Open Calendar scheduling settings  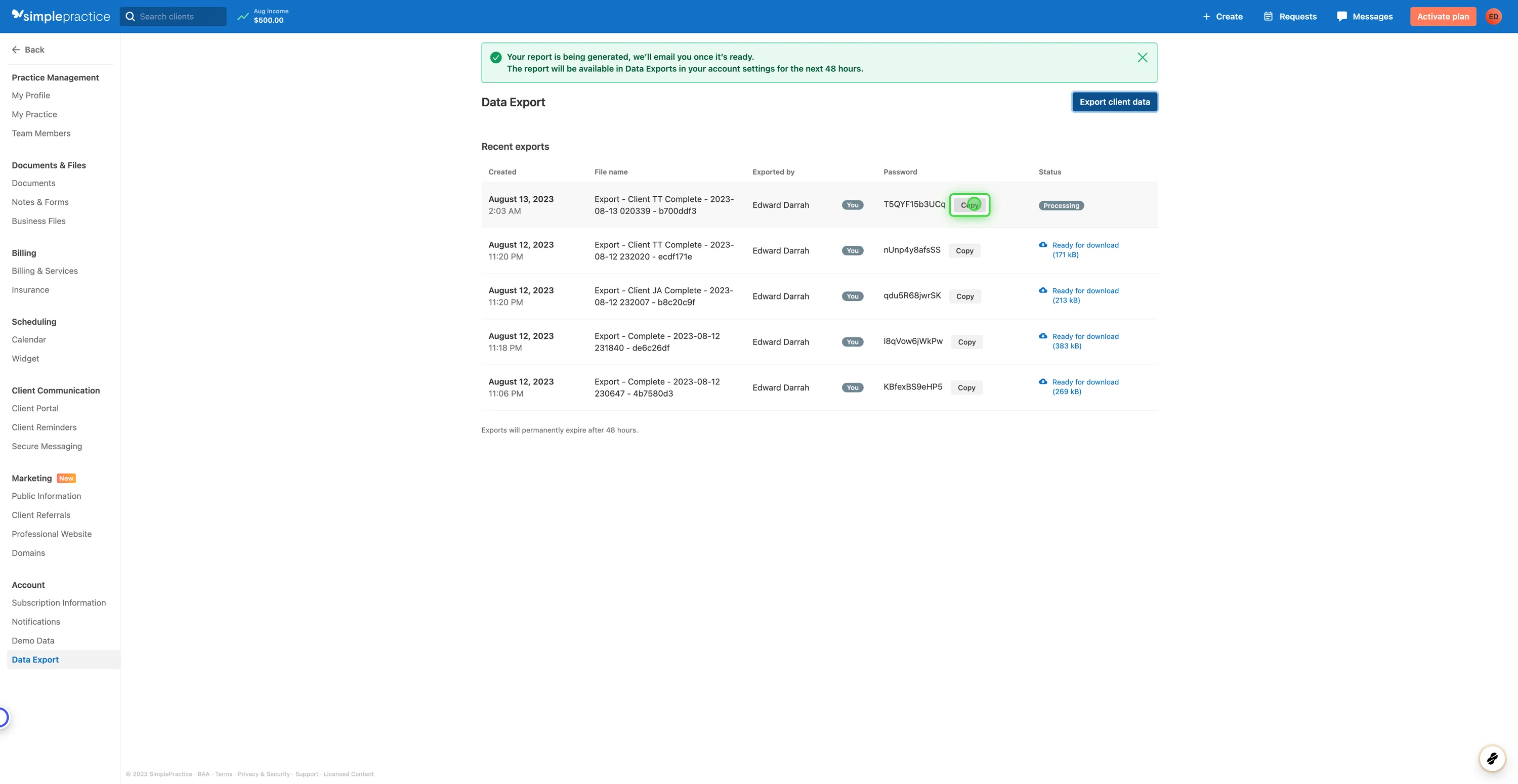tap(28, 340)
